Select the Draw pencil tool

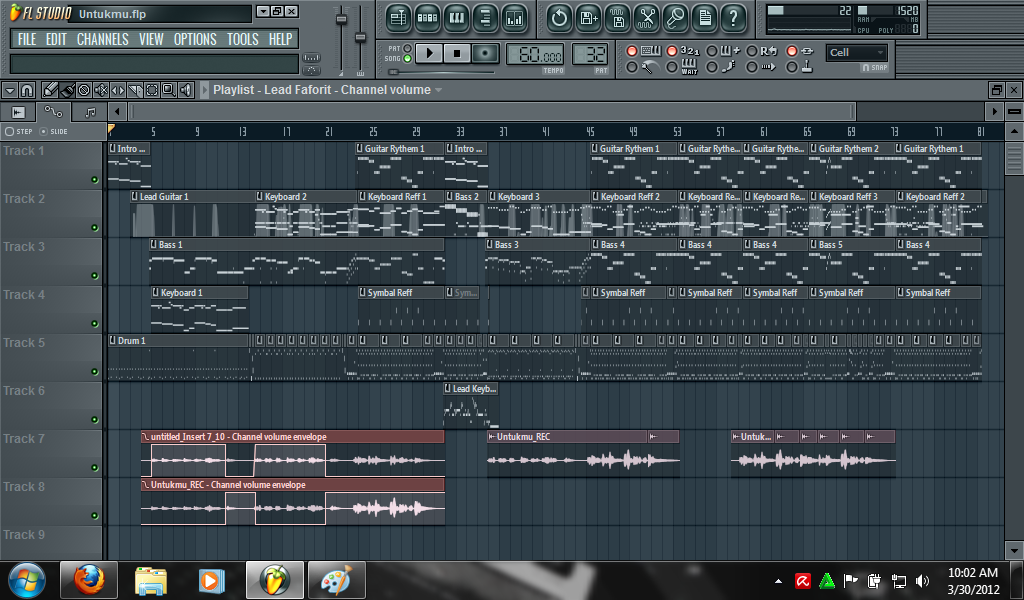(50, 89)
